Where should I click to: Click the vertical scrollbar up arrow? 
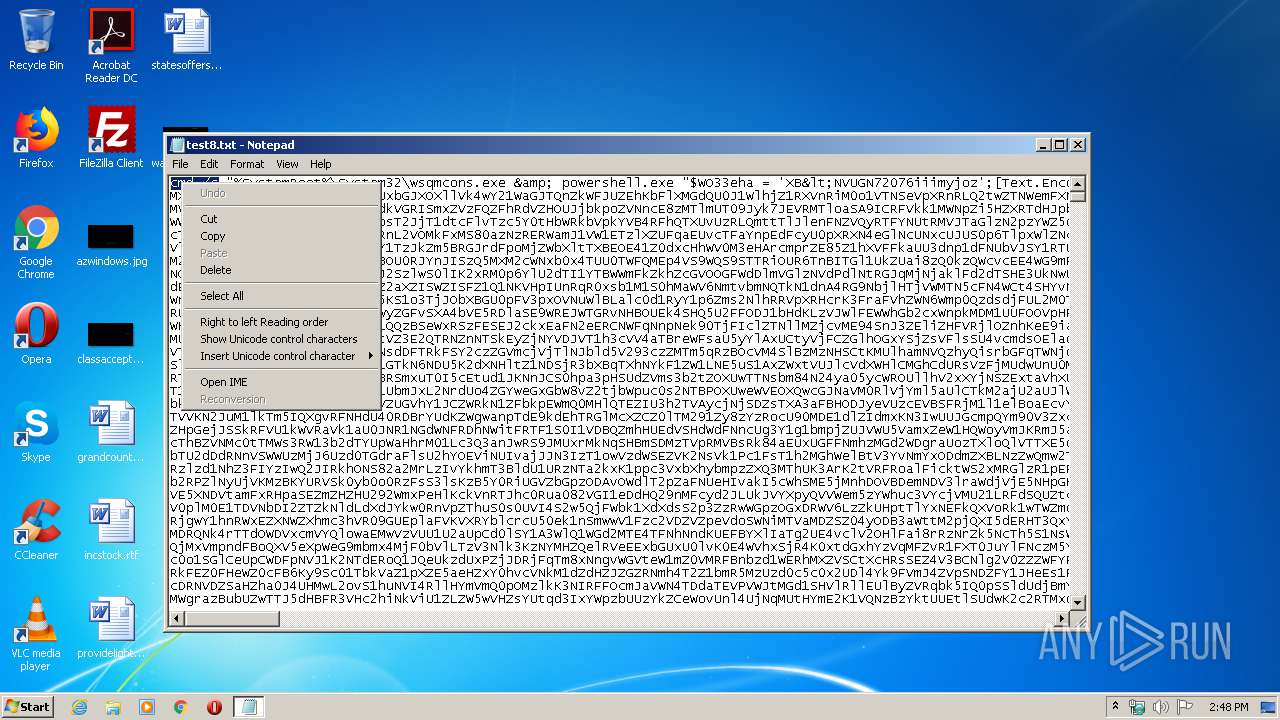1078,183
